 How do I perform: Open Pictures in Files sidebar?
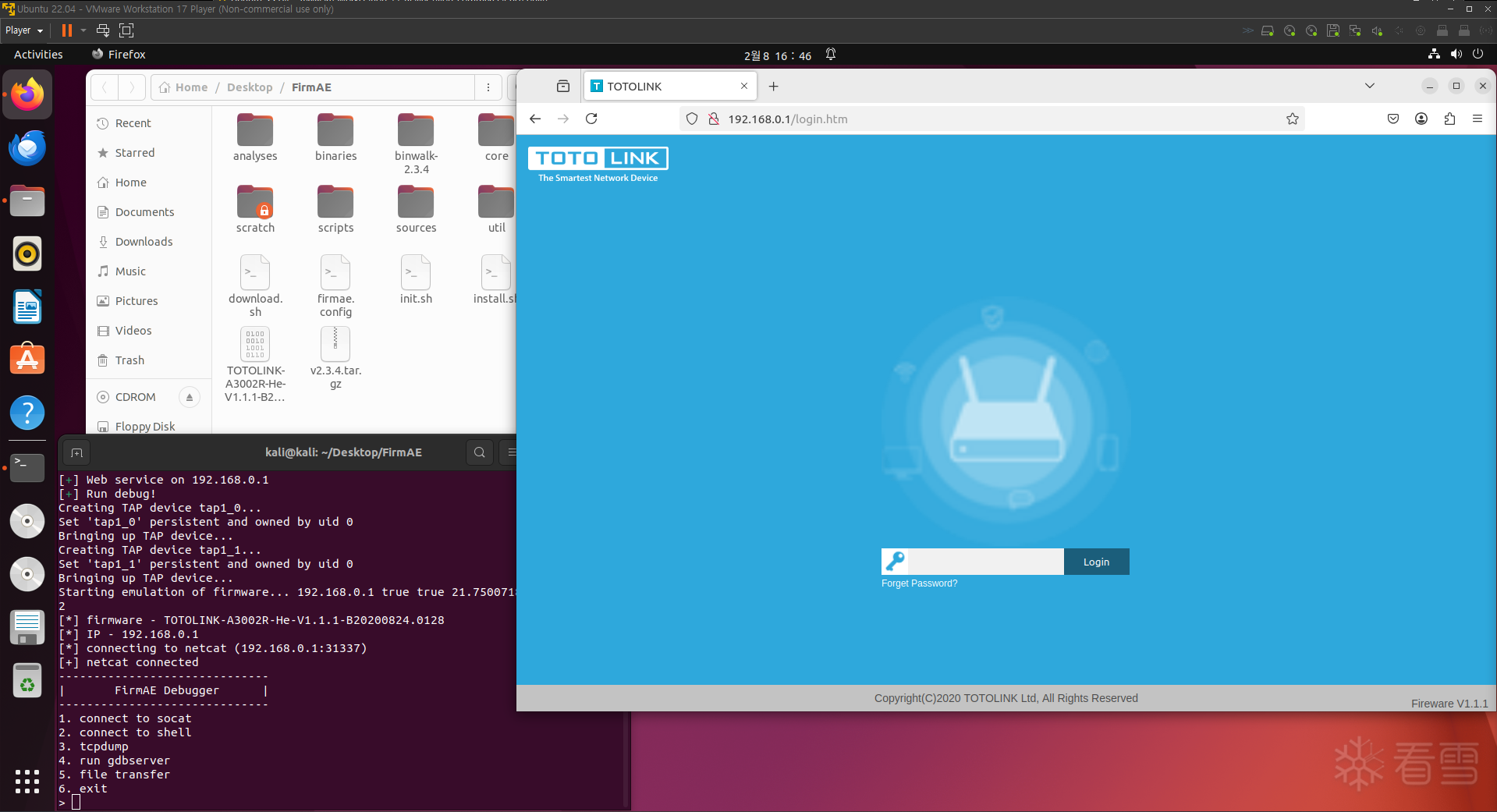(149, 301)
